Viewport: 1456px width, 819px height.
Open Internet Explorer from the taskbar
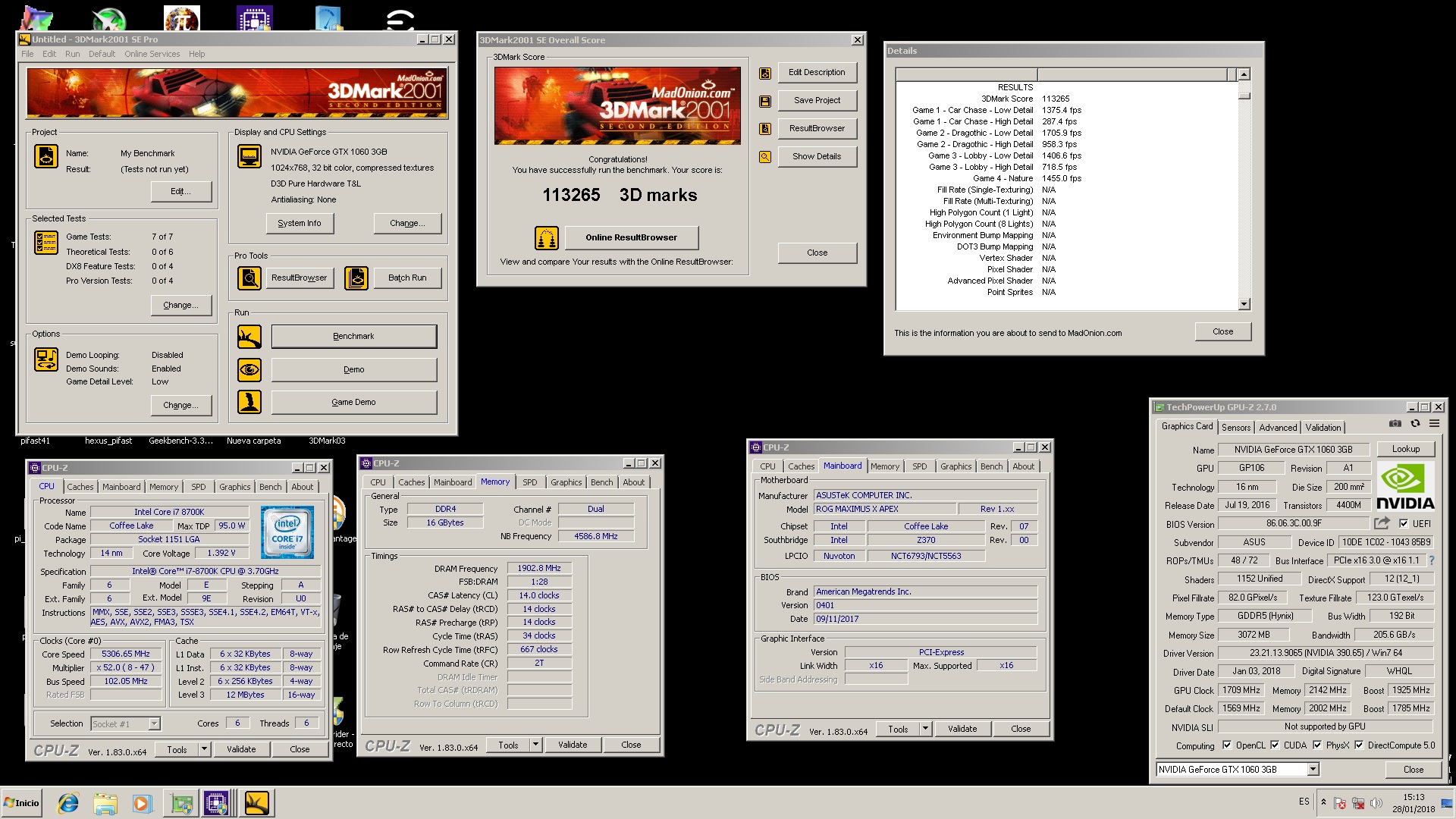tap(68, 803)
